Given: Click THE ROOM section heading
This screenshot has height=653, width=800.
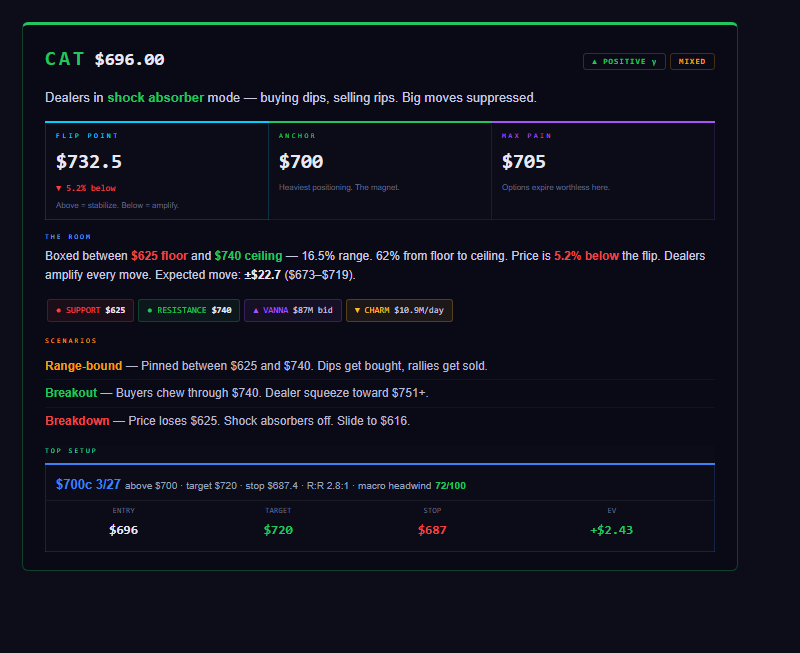Looking at the screenshot, I should [x=68, y=237].
